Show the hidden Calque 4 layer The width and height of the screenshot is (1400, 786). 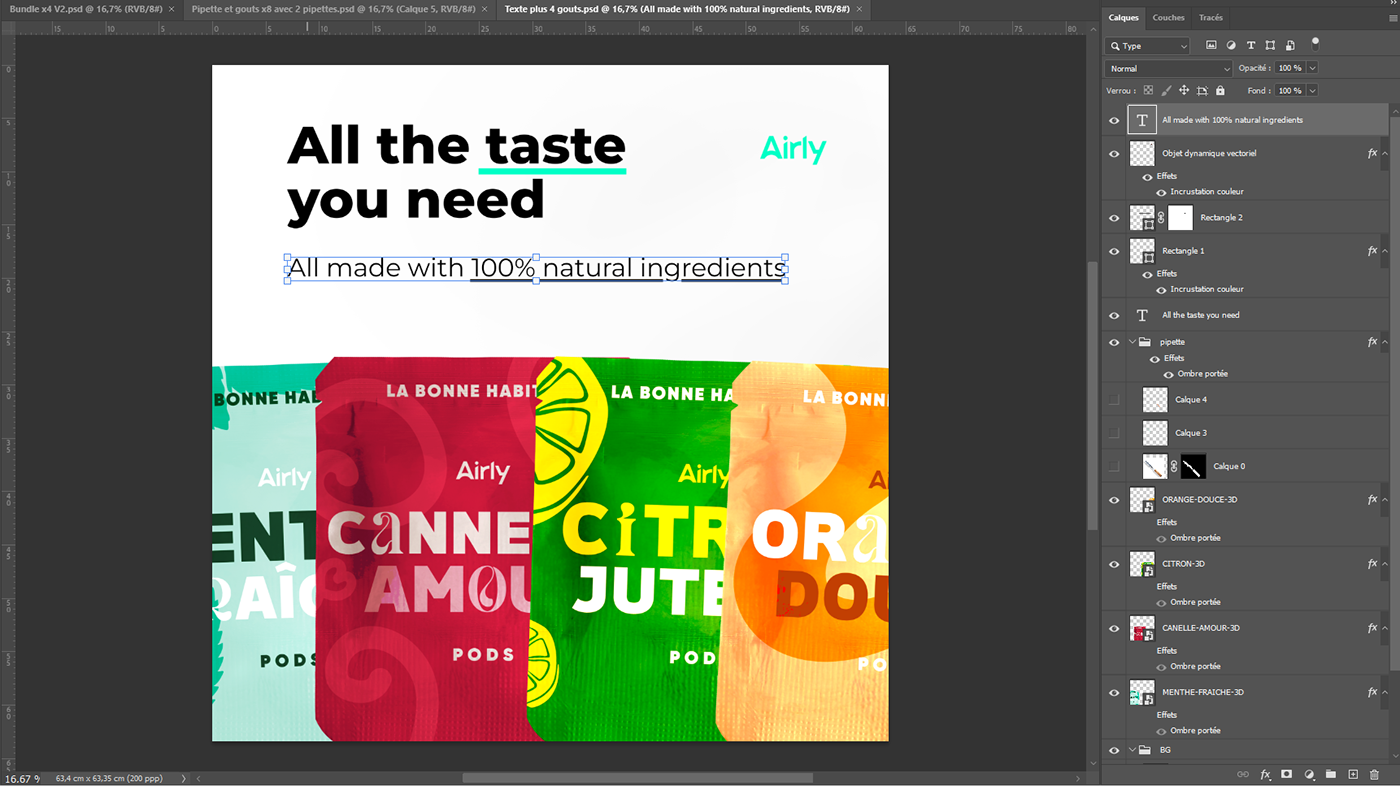pos(1113,399)
